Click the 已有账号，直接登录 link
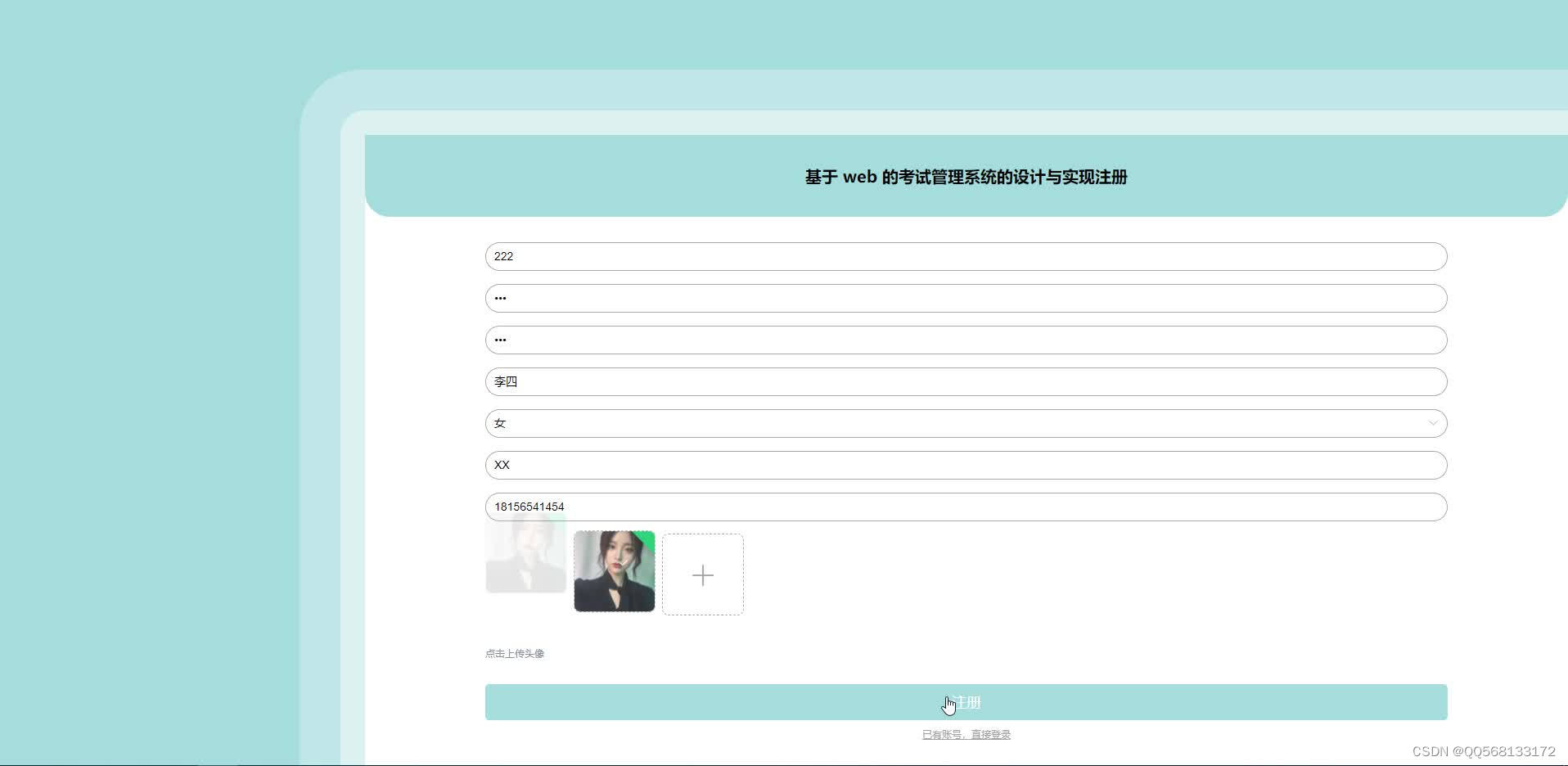1568x766 pixels. [966, 734]
